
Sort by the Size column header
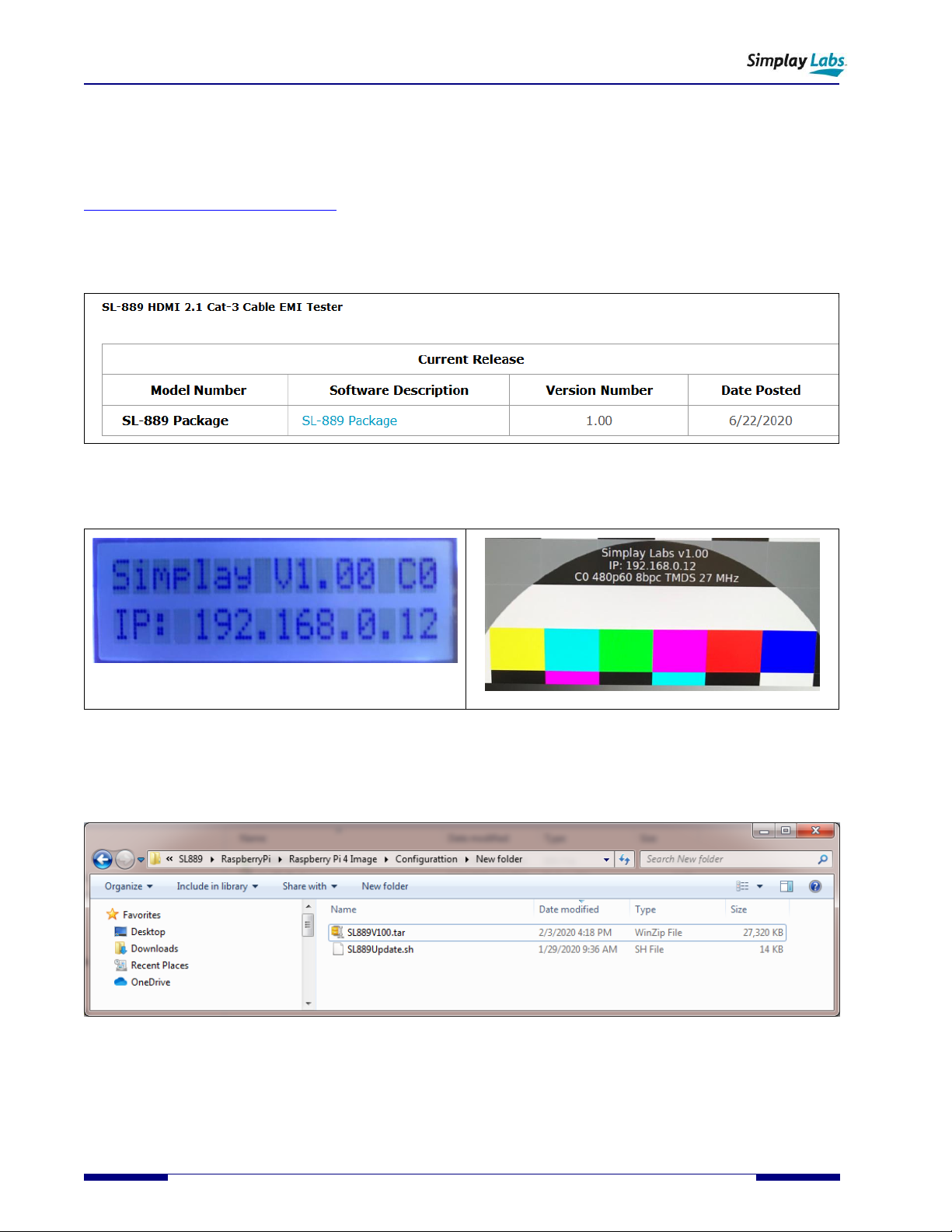pos(738,909)
